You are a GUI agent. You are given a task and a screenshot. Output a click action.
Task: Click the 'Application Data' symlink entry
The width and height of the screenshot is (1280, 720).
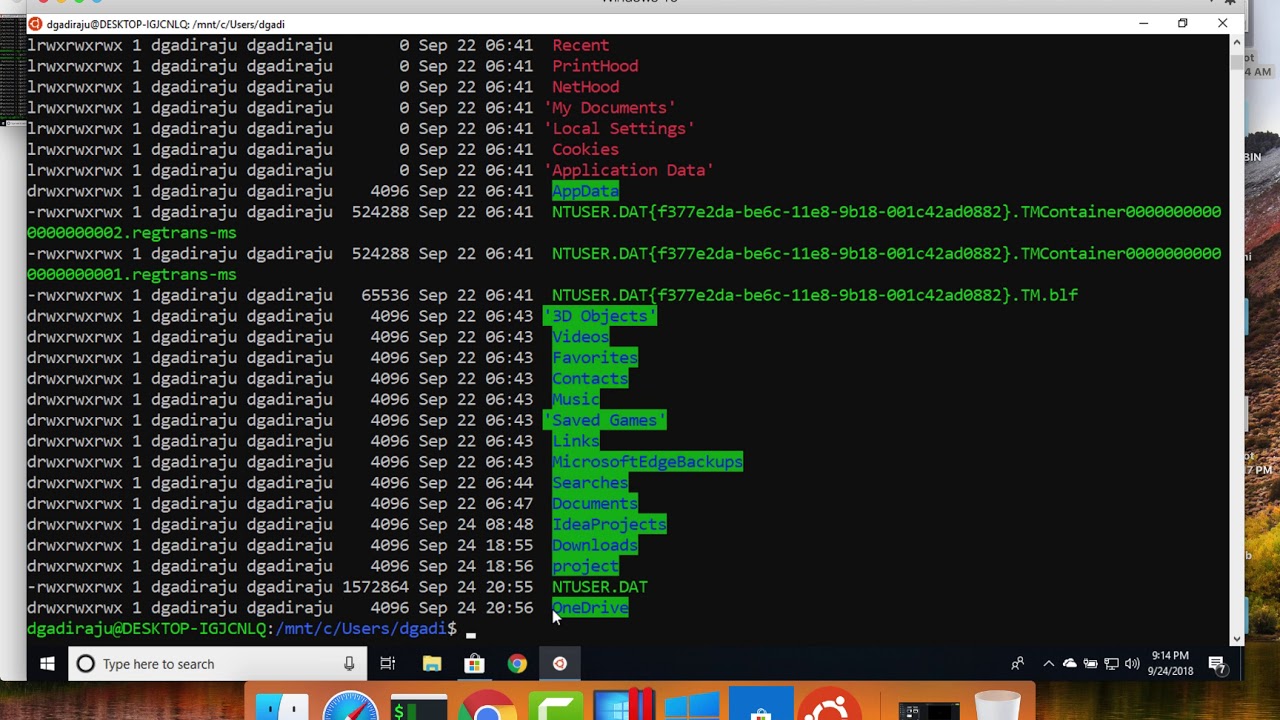tap(628, 170)
